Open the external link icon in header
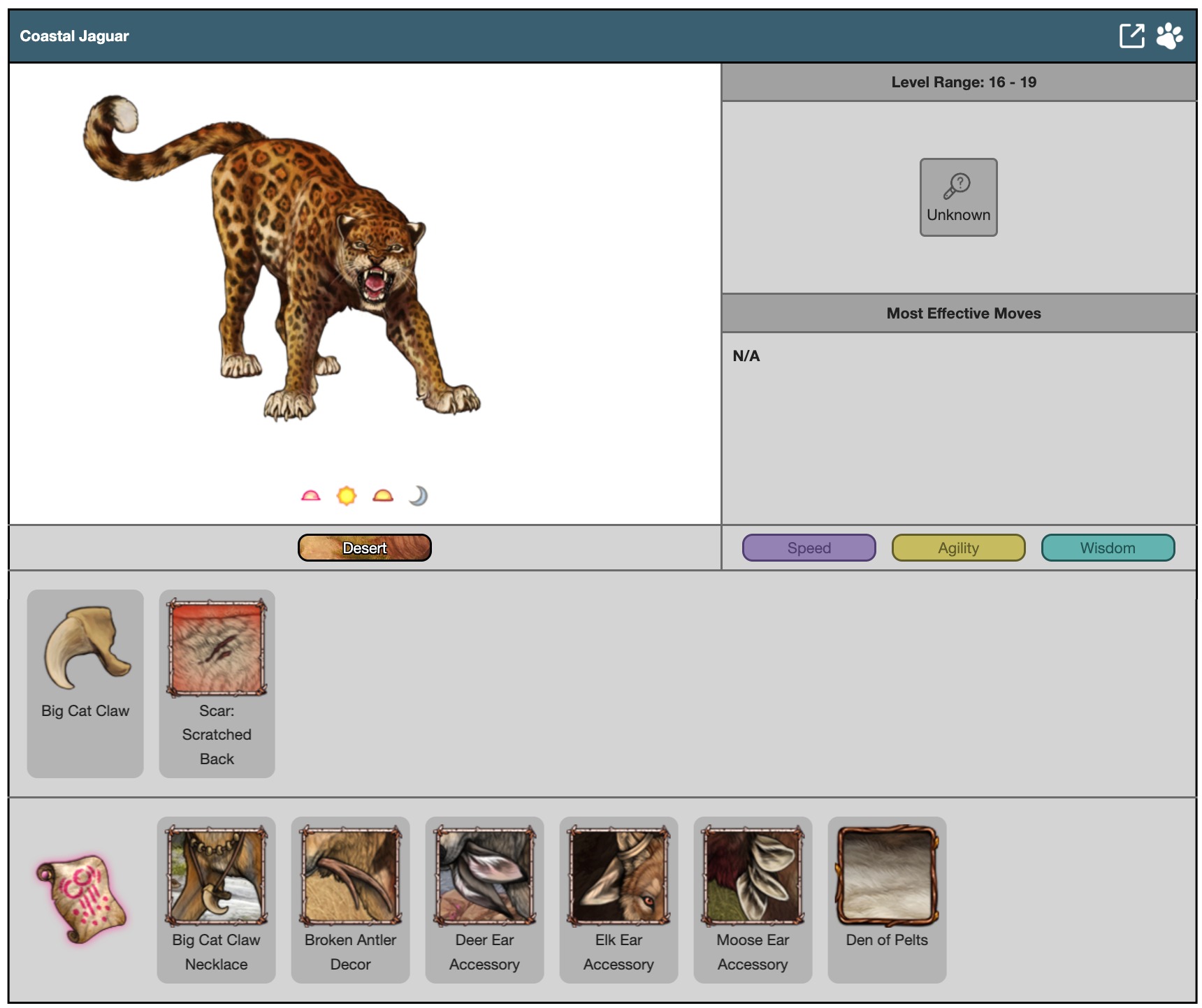This screenshot has width=1202, height=1008. click(x=1131, y=36)
